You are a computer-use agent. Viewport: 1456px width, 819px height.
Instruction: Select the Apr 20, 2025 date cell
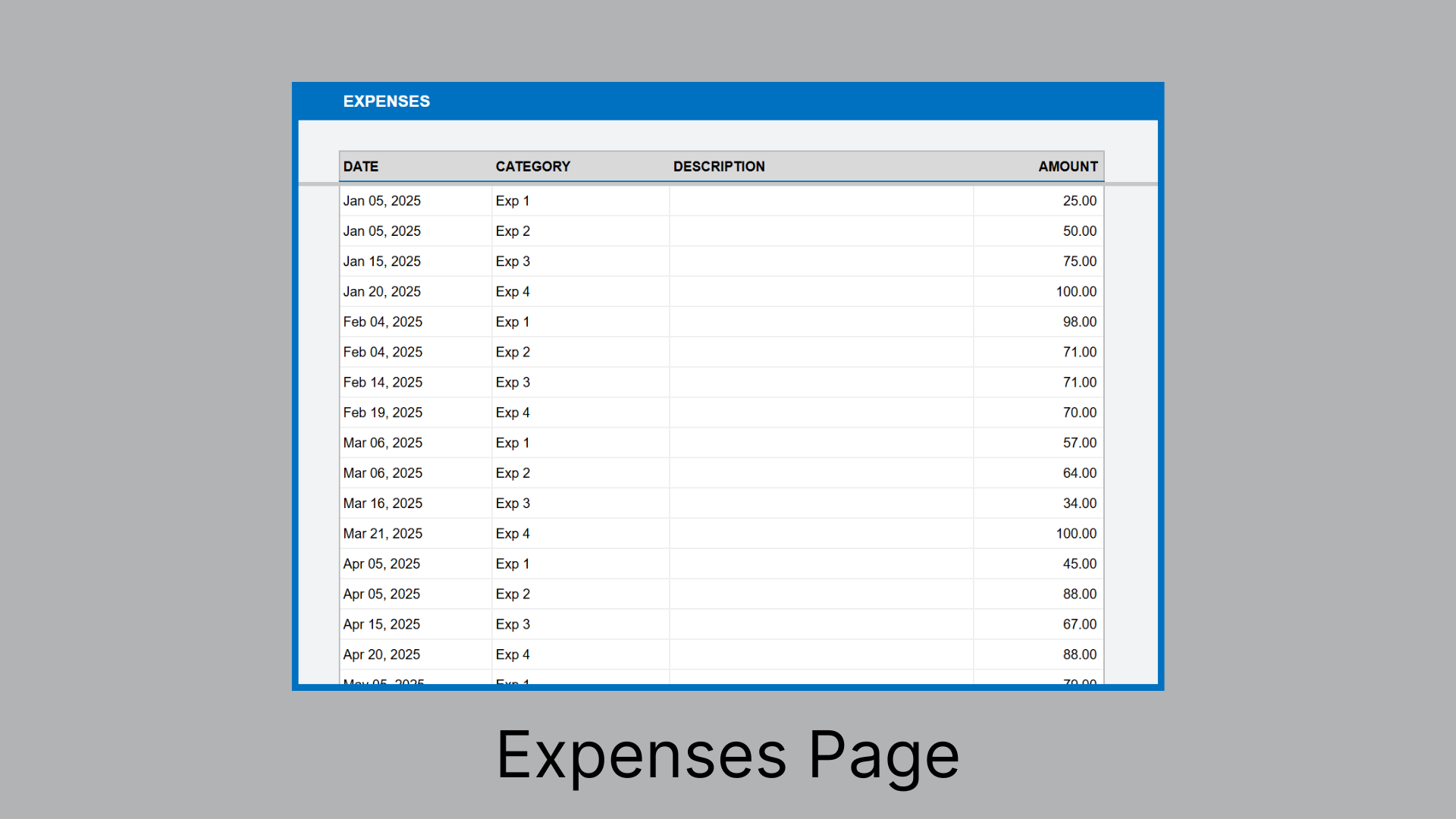click(x=381, y=655)
